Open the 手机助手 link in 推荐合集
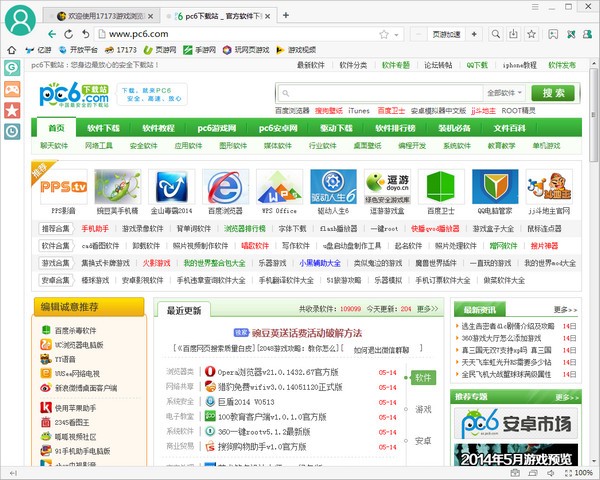Viewport: 600px width, 480px height. coord(95,229)
